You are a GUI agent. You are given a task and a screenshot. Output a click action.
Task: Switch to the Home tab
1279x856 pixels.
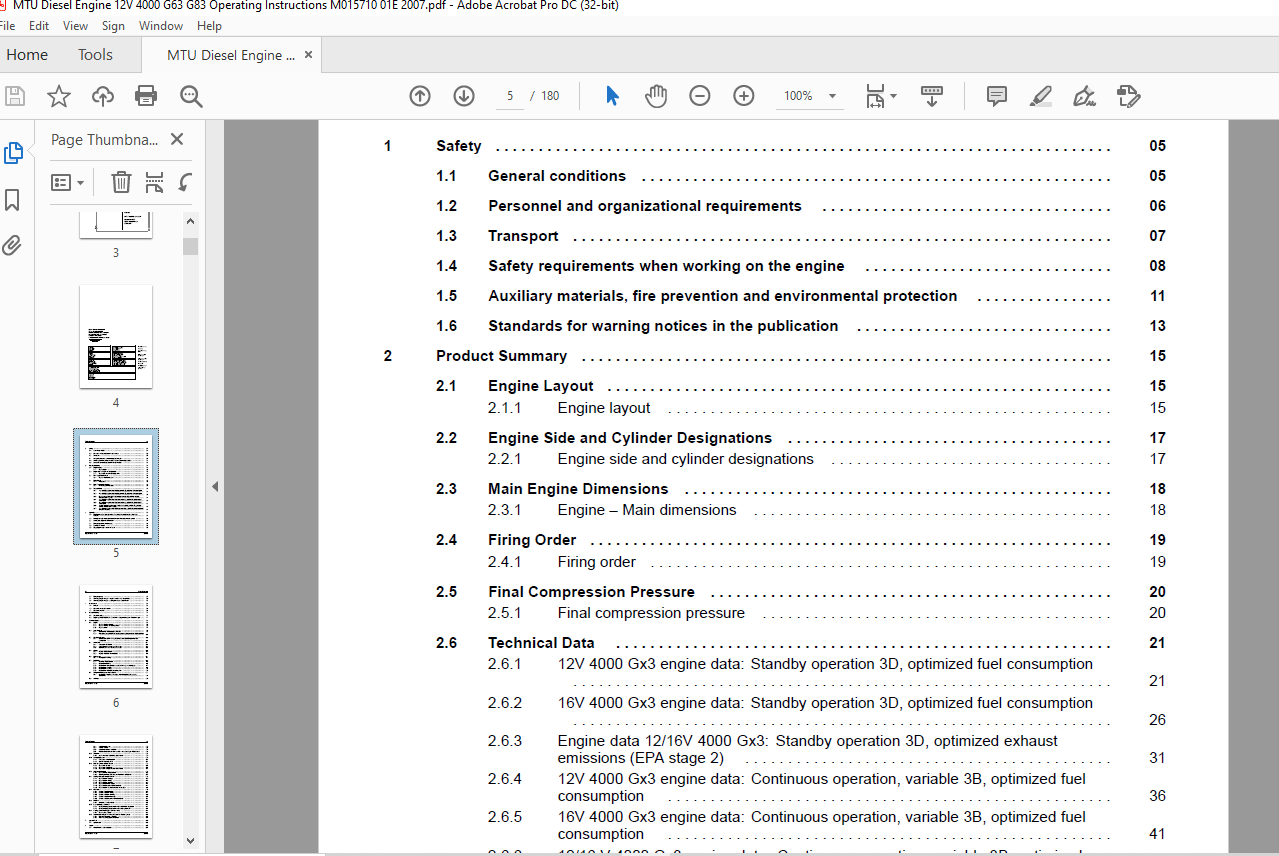(27, 55)
